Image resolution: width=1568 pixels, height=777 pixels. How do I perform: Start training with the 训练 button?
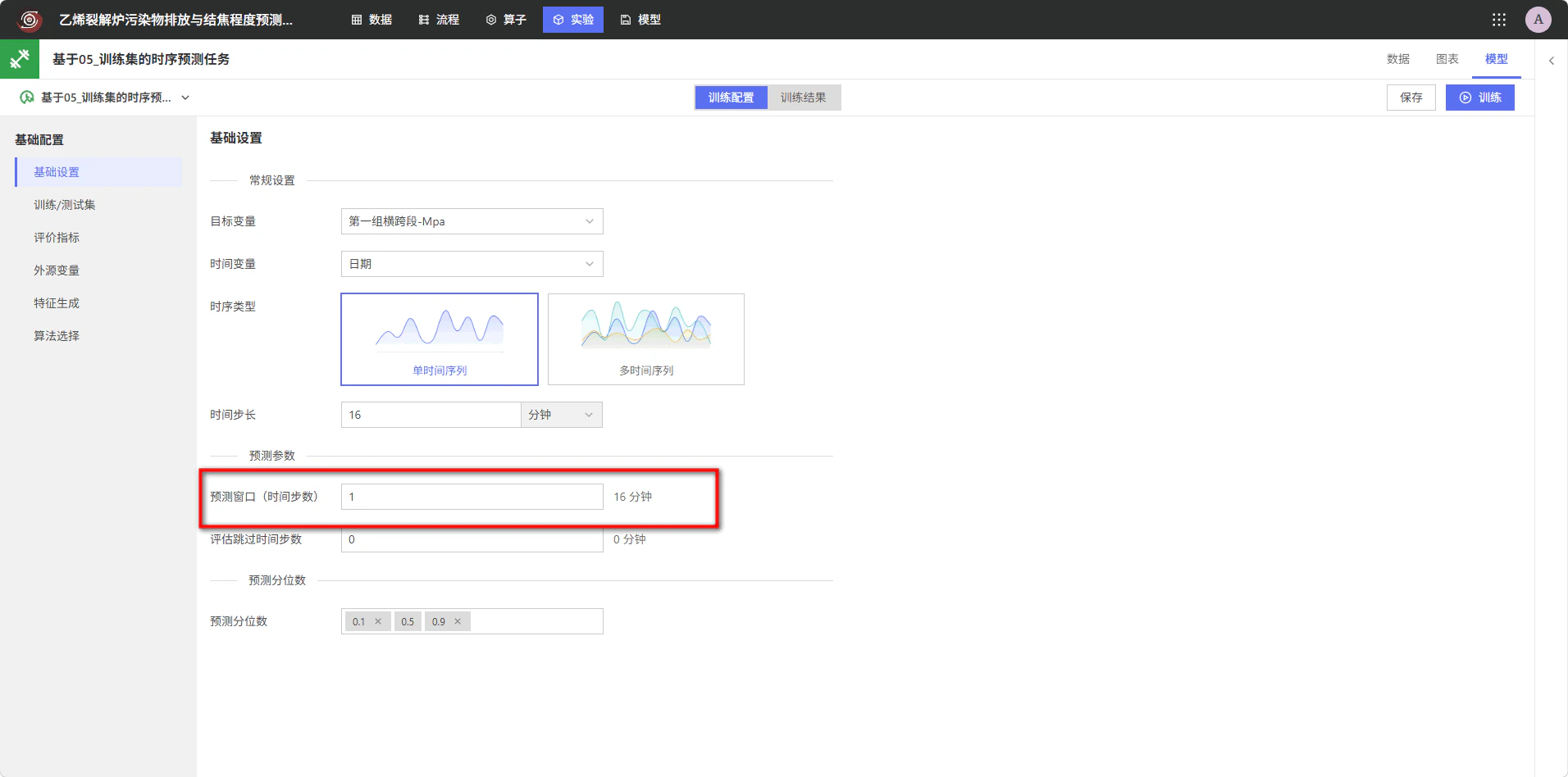point(1479,98)
